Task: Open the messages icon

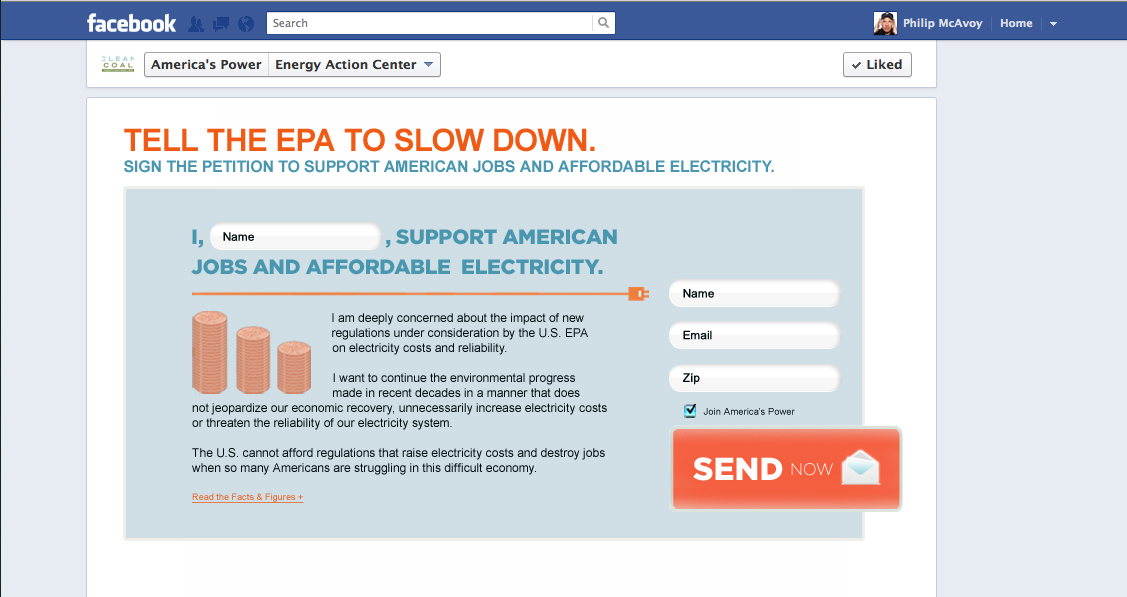Action: (221, 23)
